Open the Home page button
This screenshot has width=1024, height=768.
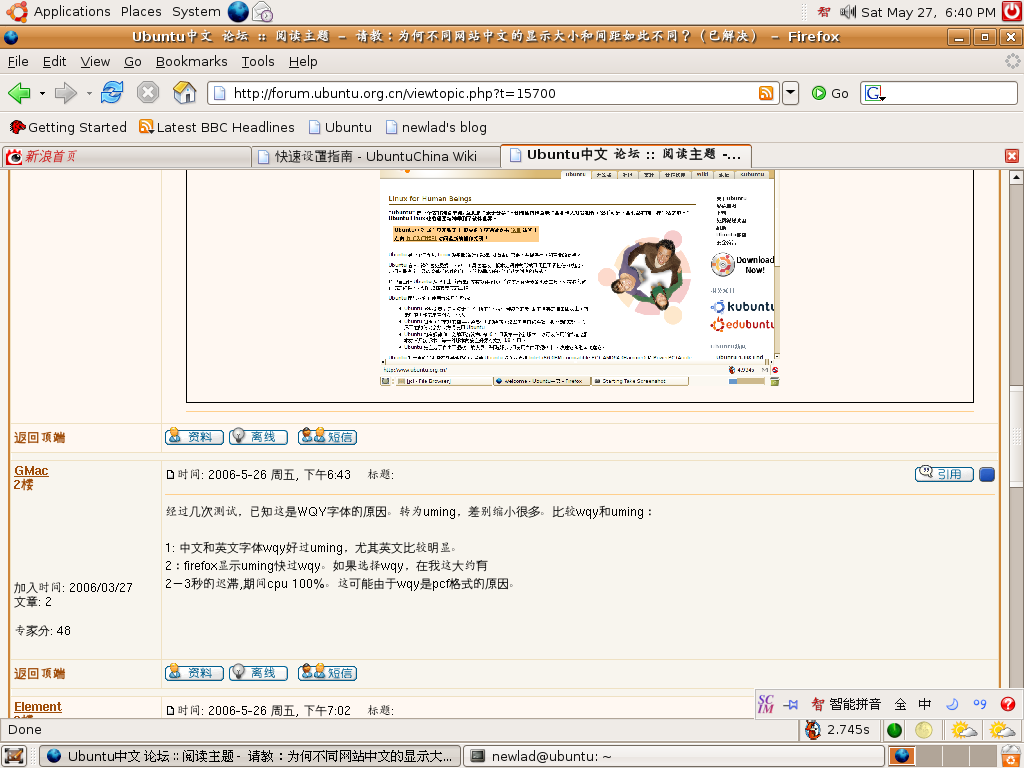click(185, 93)
